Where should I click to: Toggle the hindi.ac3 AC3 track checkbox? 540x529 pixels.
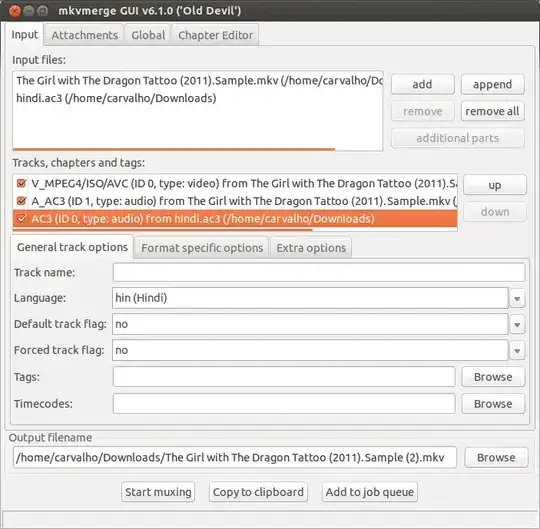21,219
